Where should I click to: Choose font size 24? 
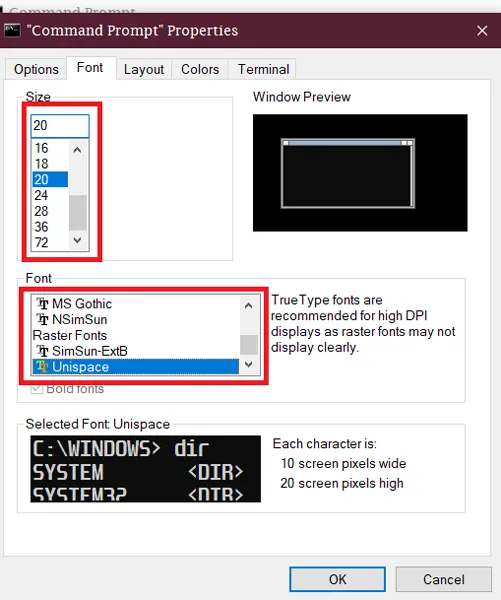[x=50, y=195]
